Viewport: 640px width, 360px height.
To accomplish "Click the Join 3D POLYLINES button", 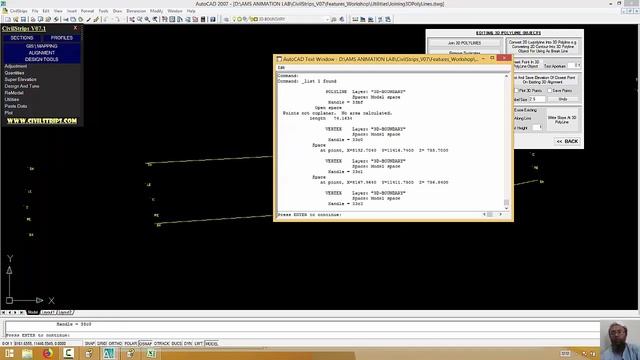I will tap(464, 43).
